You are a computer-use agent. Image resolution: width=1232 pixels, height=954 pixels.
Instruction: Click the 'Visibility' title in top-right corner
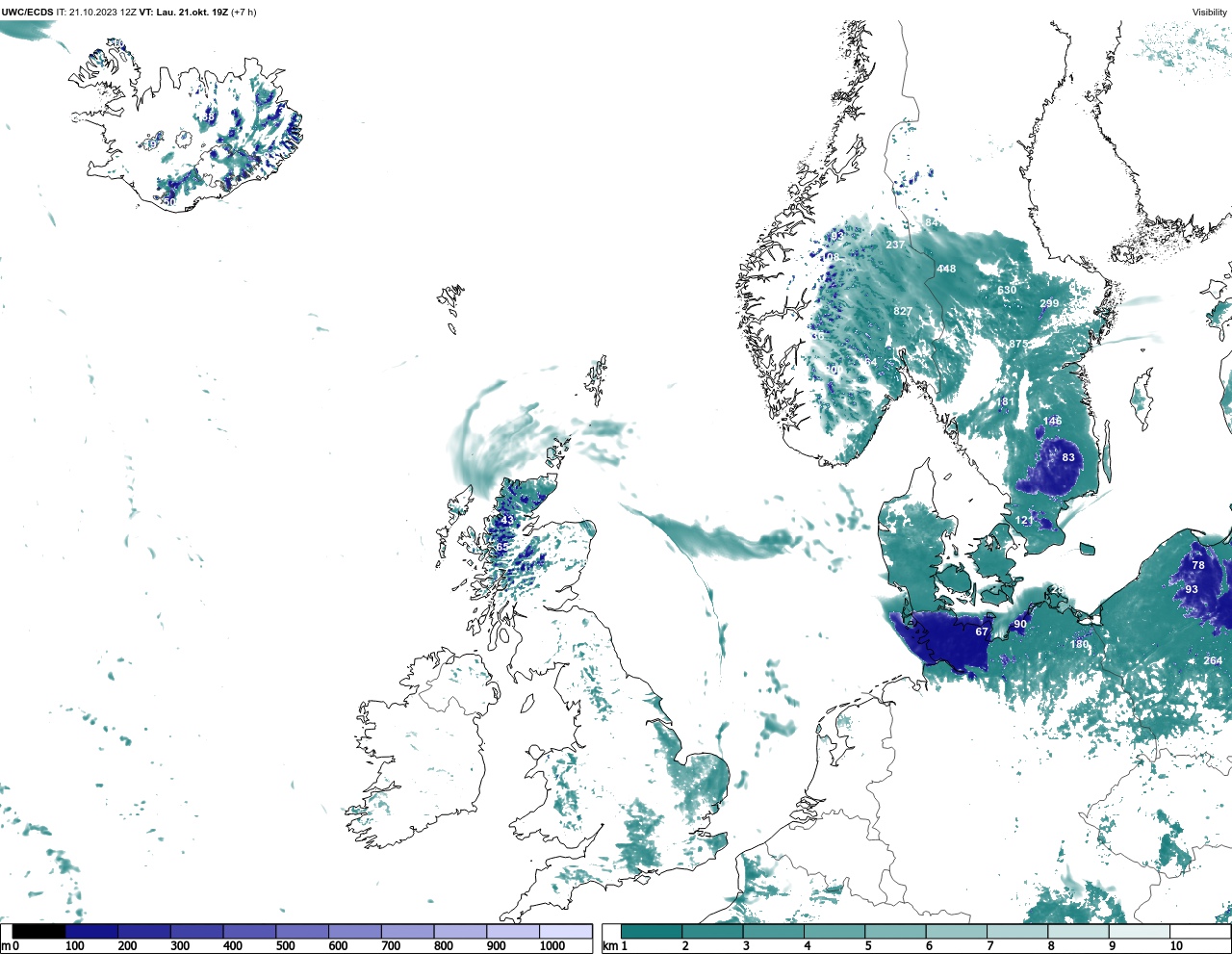click(1210, 13)
